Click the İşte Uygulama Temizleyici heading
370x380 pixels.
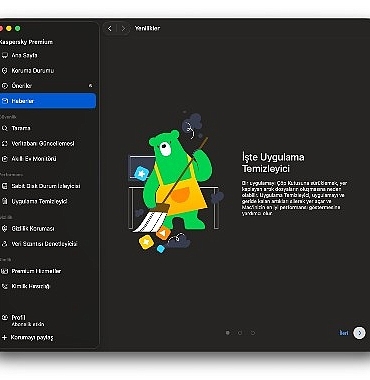coord(273,163)
